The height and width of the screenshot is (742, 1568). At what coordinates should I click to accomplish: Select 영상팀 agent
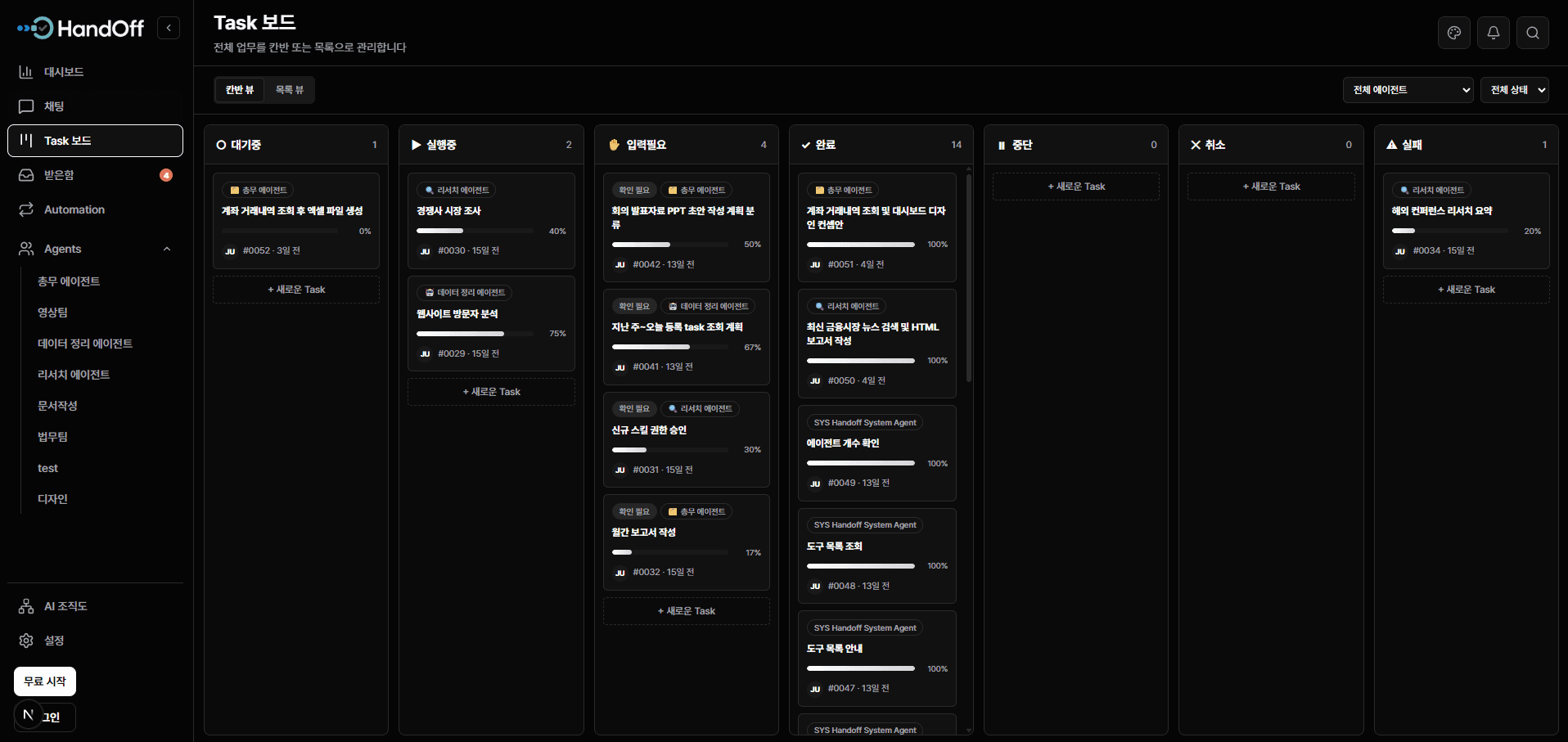point(52,313)
